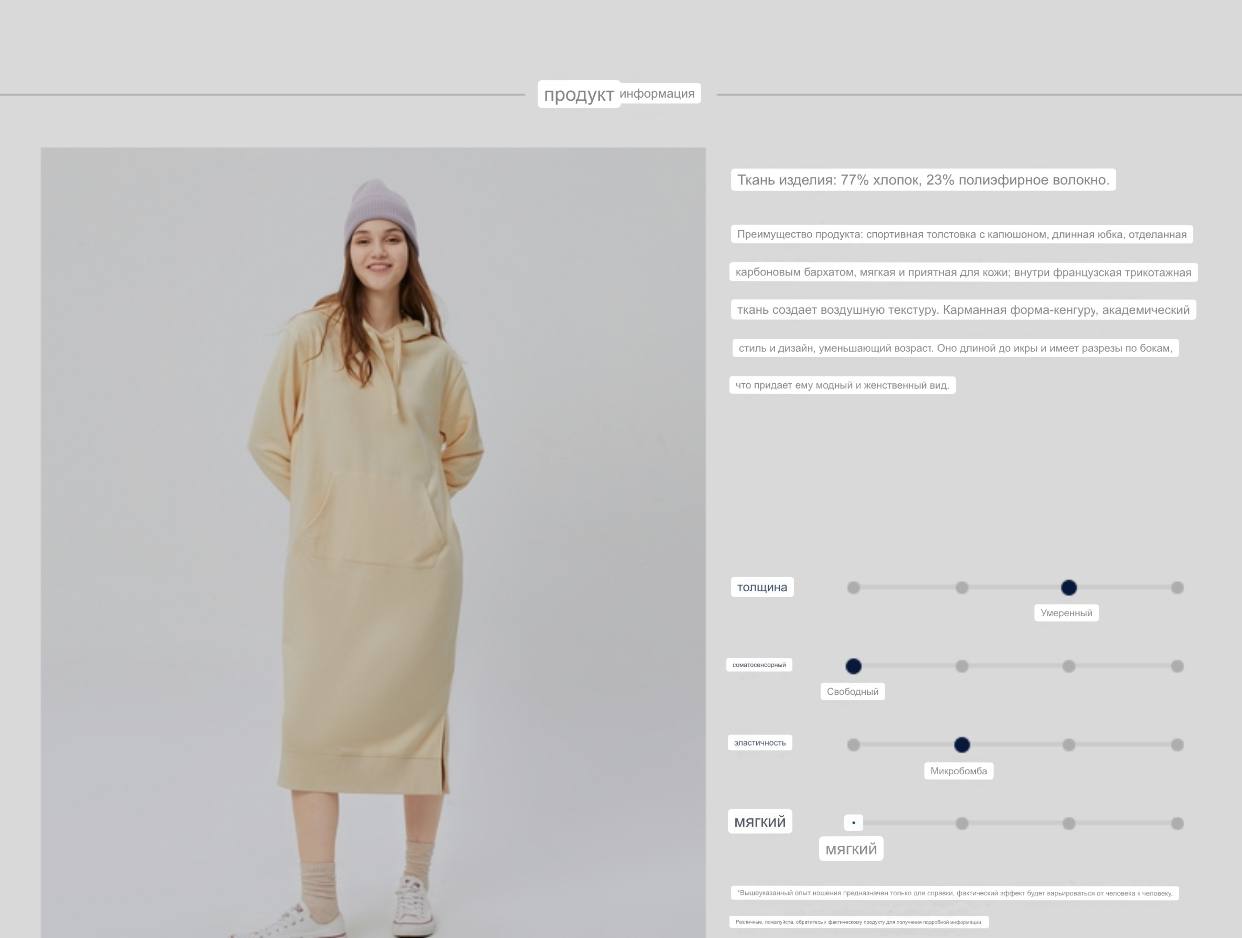
Task: Click the last dot on the мягкий slider
Action: pos(1177,824)
